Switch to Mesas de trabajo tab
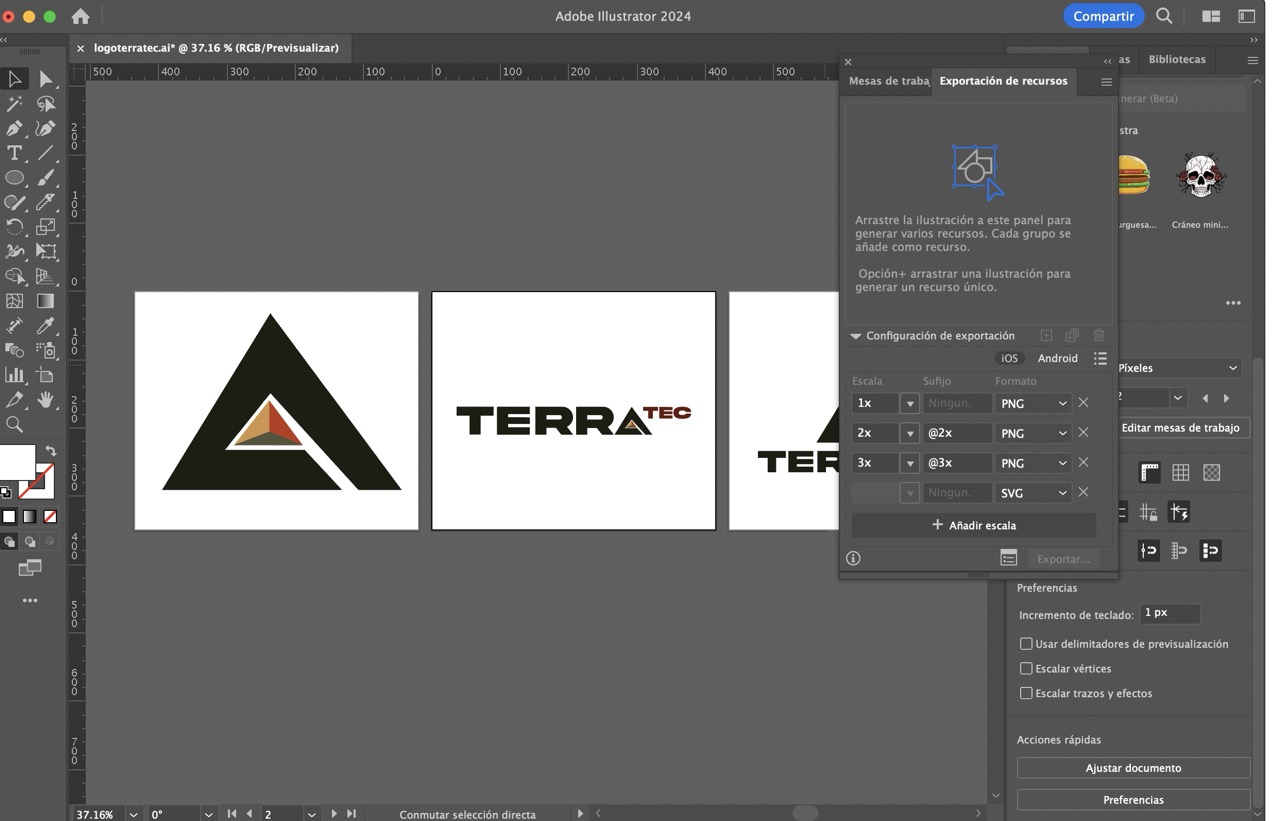This screenshot has height=821, width=1280. 889,81
